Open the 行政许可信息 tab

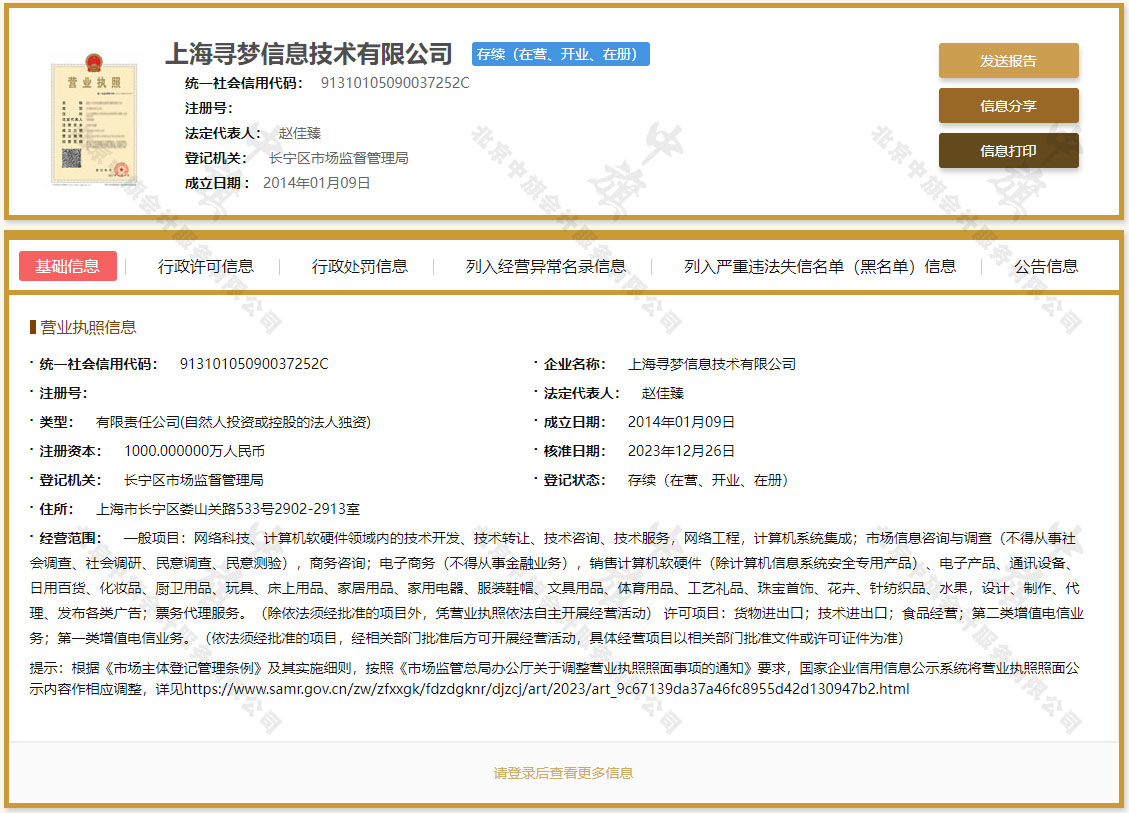[x=205, y=266]
